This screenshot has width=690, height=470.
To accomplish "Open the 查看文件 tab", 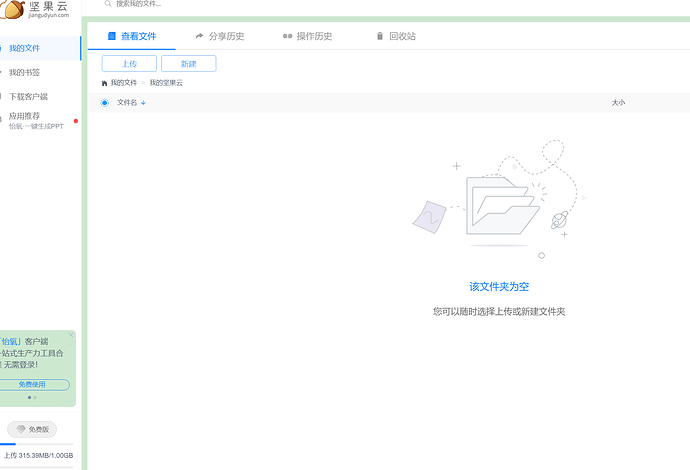I will click(132, 36).
